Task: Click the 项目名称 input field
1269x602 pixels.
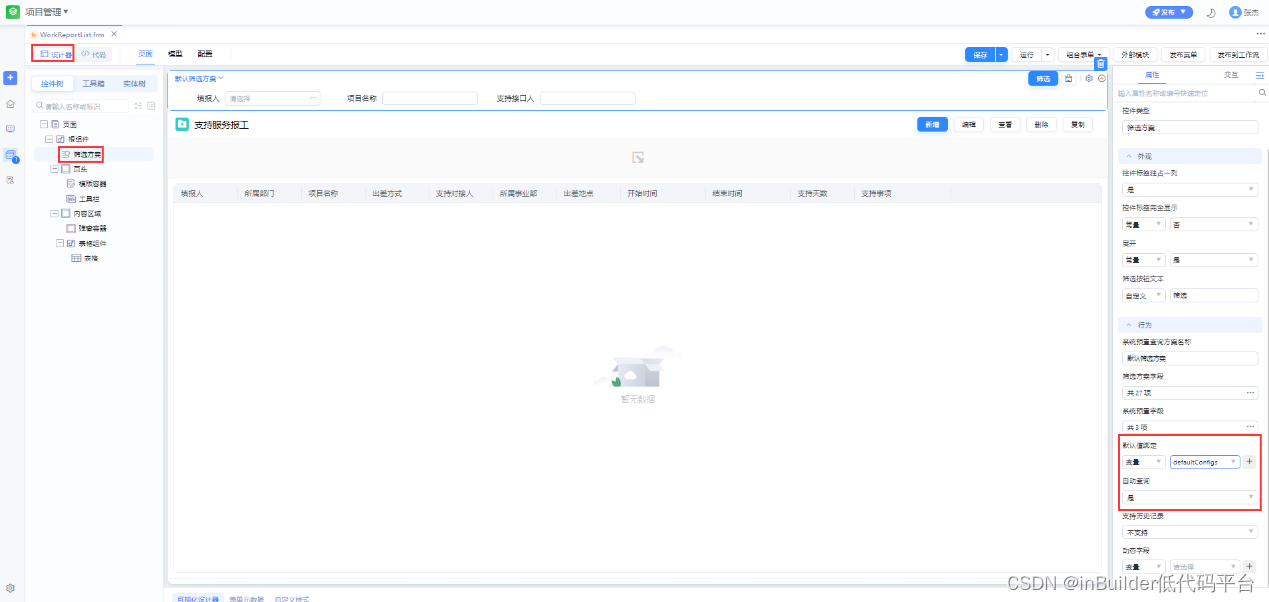Action: (429, 98)
